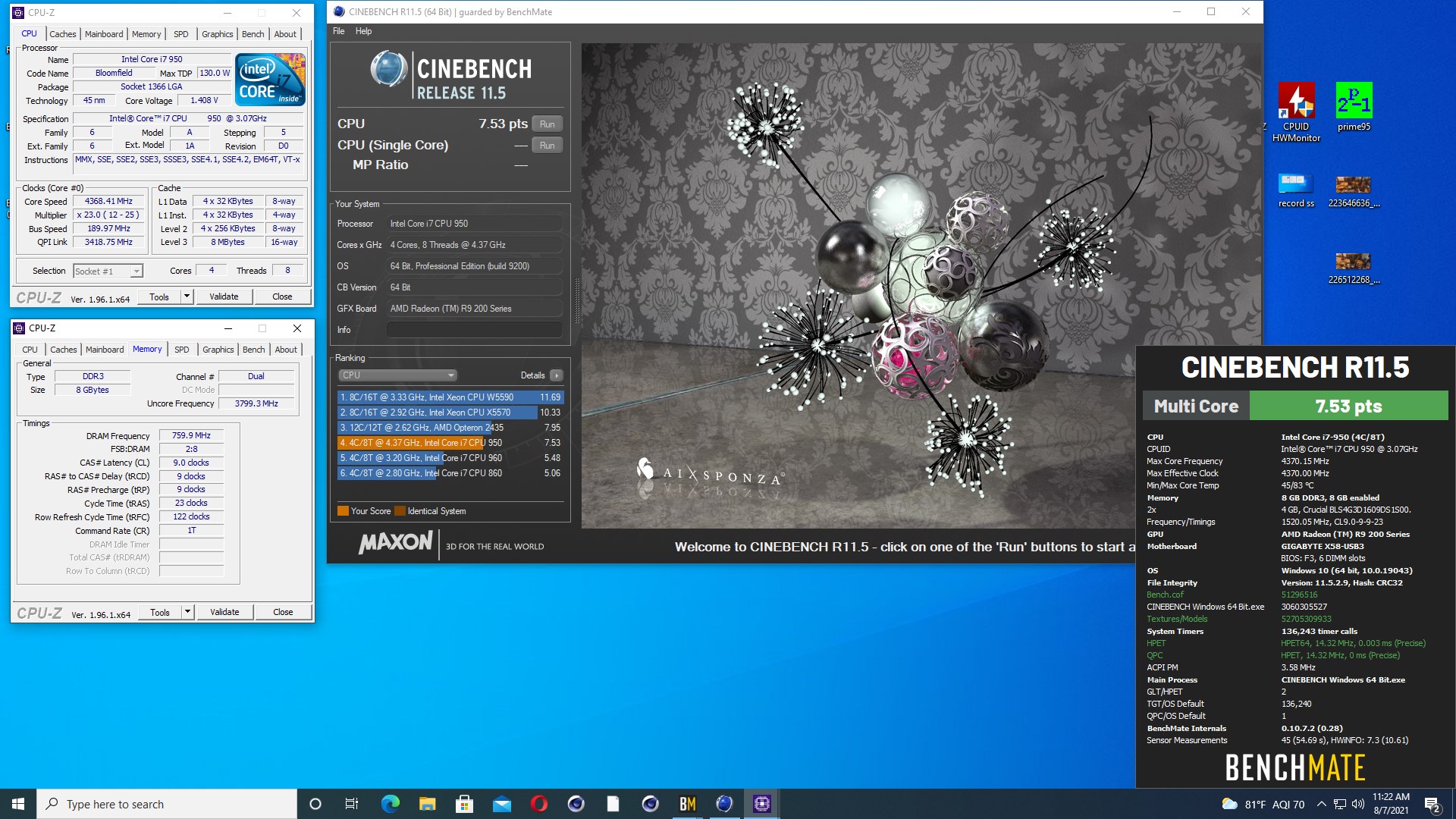Viewport: 1456px width, 819px height.
Task: Open the Help menu in Cinebench
Action: [x=363, y=31]
